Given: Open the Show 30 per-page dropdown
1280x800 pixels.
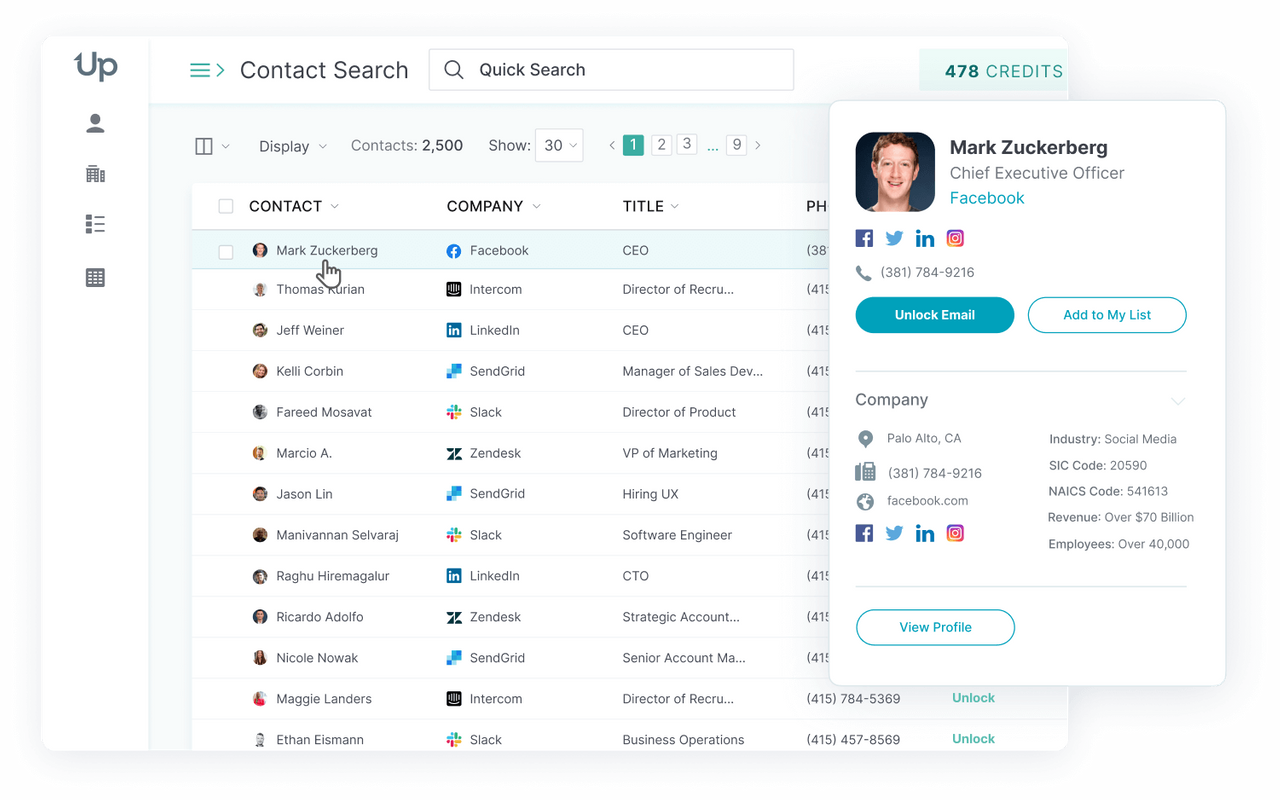Looking at the screenshot, I should click(x=559, y=145).
